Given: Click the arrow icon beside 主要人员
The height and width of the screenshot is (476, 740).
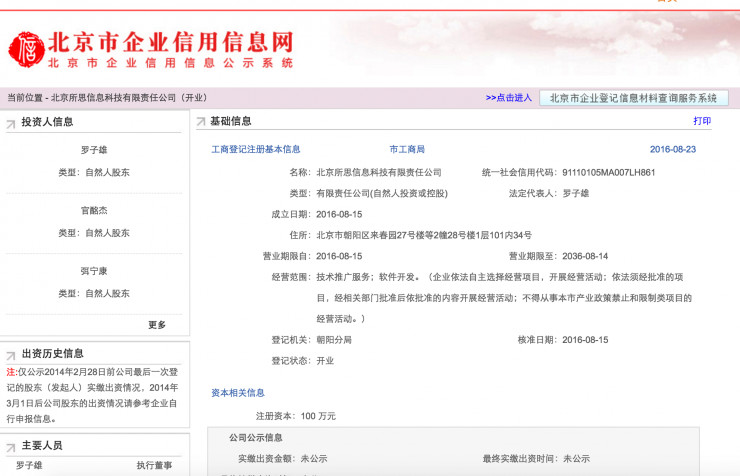Looking at the screenshot, I should [11, 447].
